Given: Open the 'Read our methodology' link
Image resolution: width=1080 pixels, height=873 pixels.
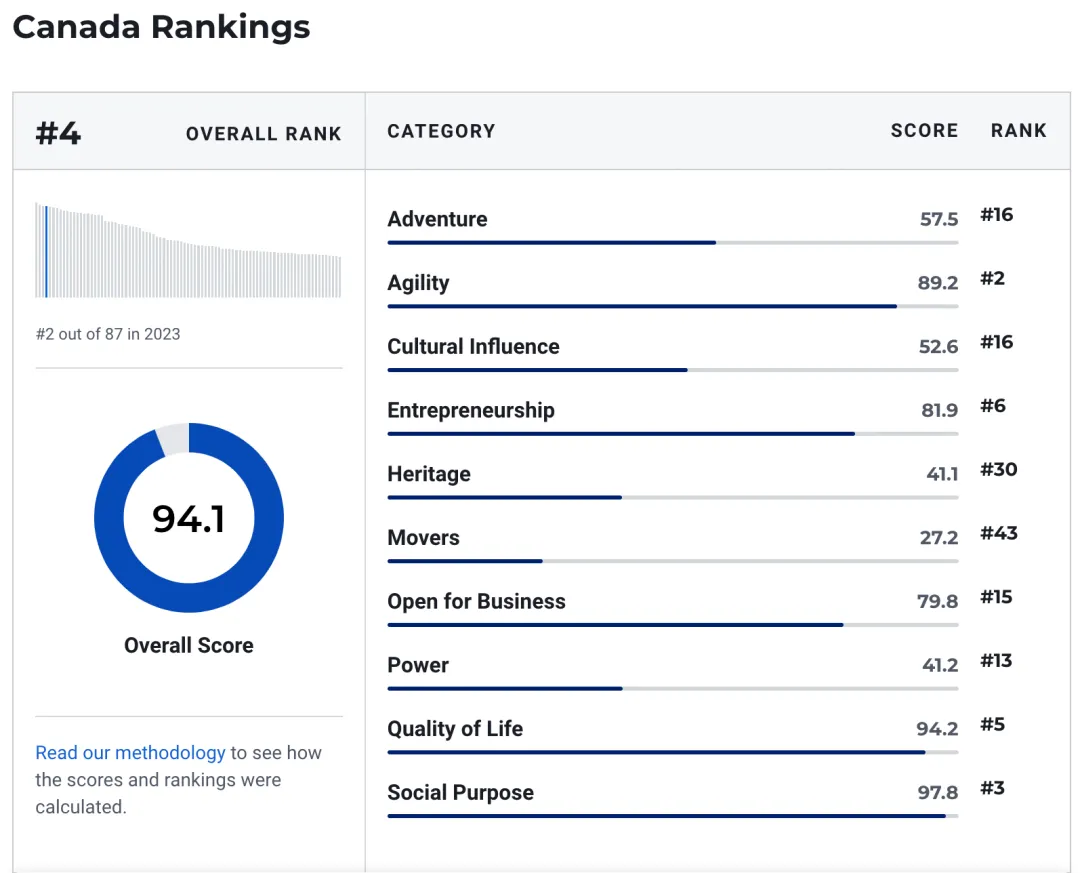Looking at the screenshot, I should [130, 753].
